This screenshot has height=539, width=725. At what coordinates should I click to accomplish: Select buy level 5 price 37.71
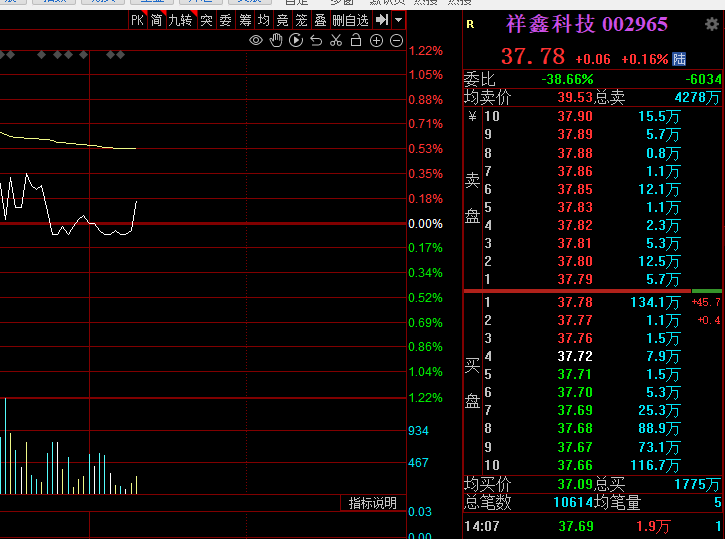point(575,374)
